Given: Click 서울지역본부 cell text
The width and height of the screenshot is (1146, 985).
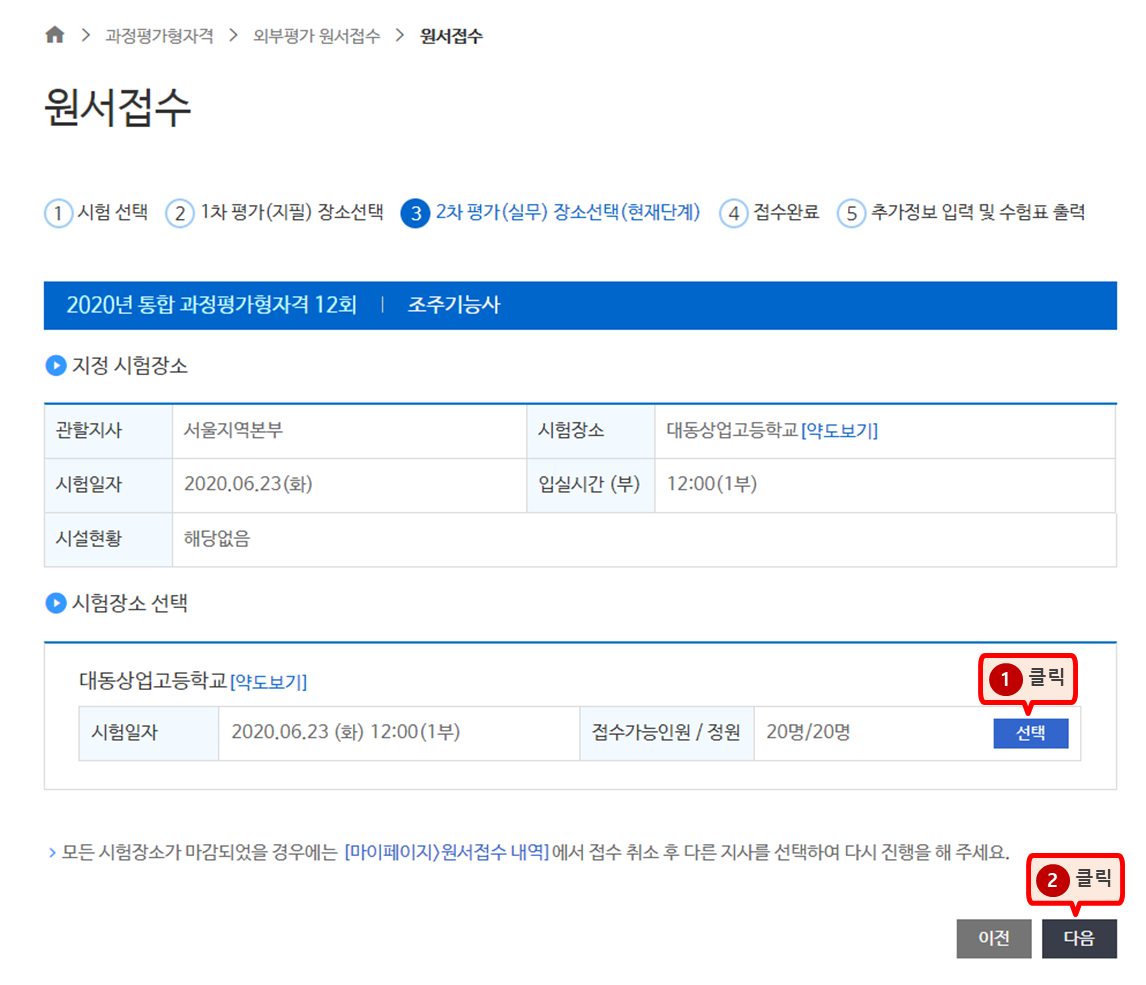Looking at the screenshot, I should click(233, 430).
